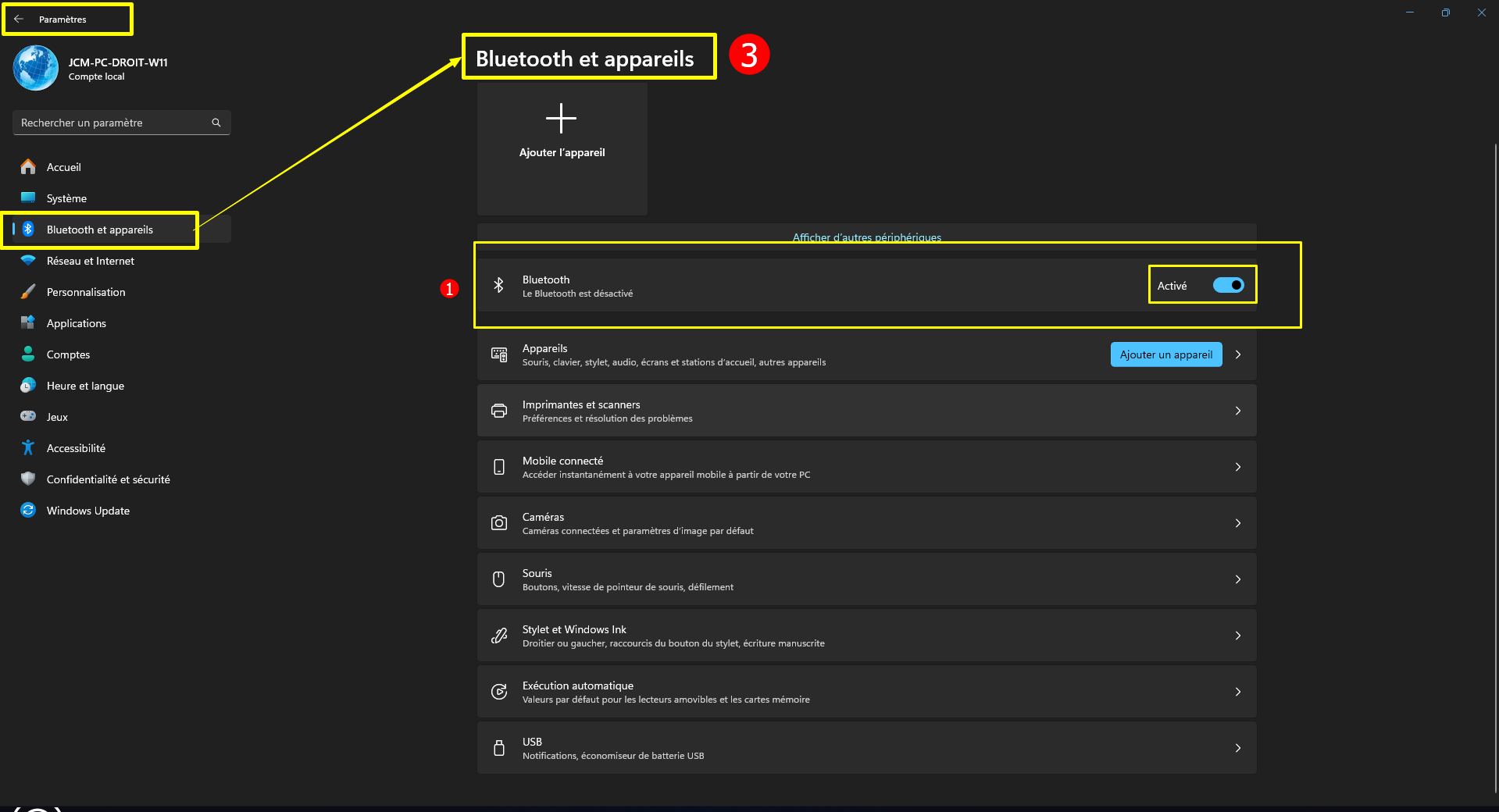1499x812 pixels.
Task: Click the 'Notifications, économiseur de batterie USB' text
Action: (613, 756)
